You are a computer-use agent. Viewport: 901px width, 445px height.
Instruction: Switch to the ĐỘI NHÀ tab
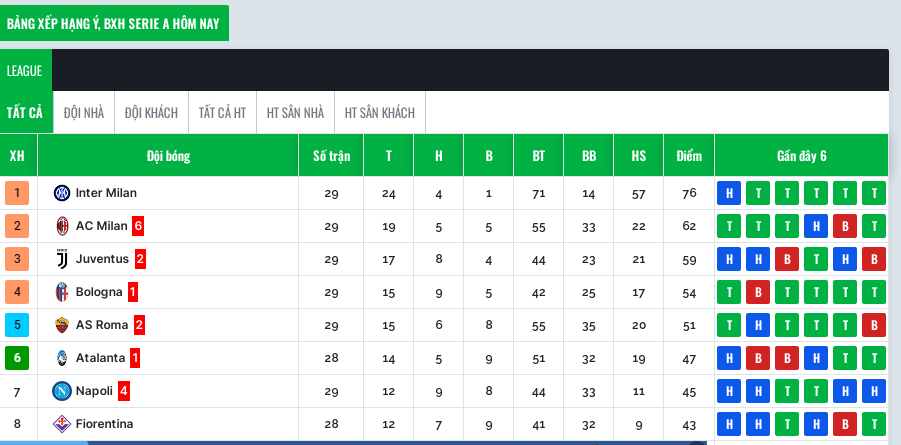pos(84,113)
